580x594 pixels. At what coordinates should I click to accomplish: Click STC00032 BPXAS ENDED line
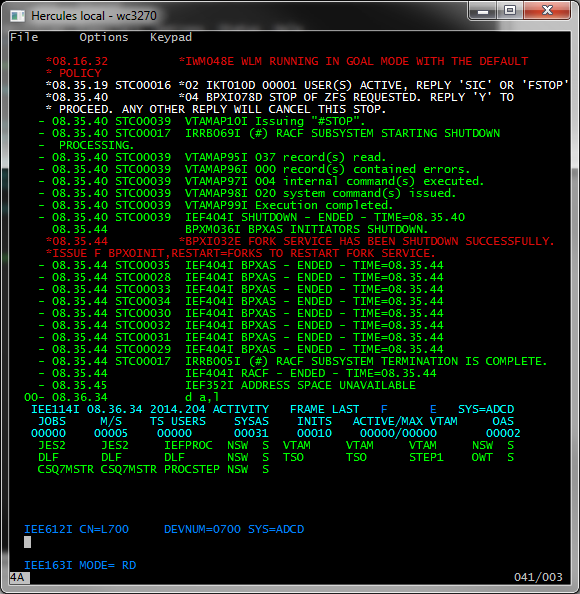pyautogui.click(x=241, y=325)
